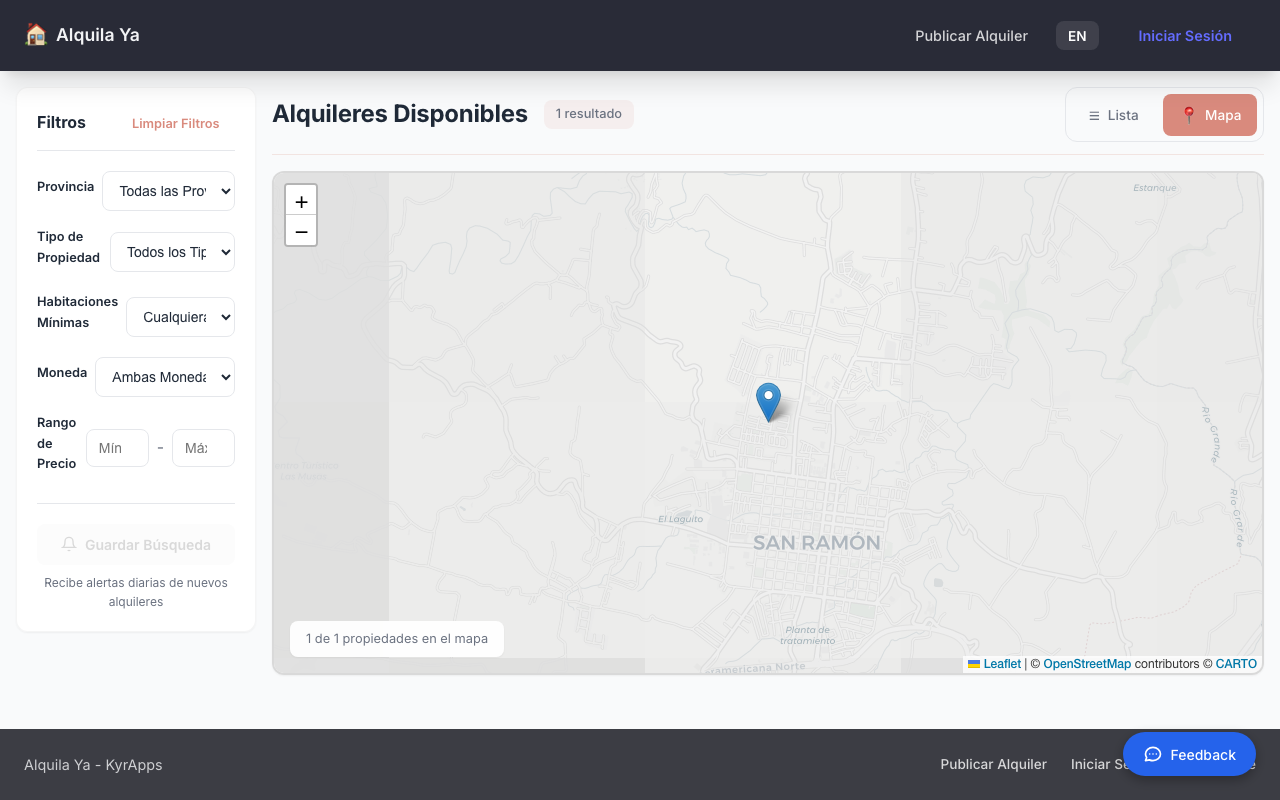
Task: Click the Leaflet attribution link
Action: (1001, 664)
